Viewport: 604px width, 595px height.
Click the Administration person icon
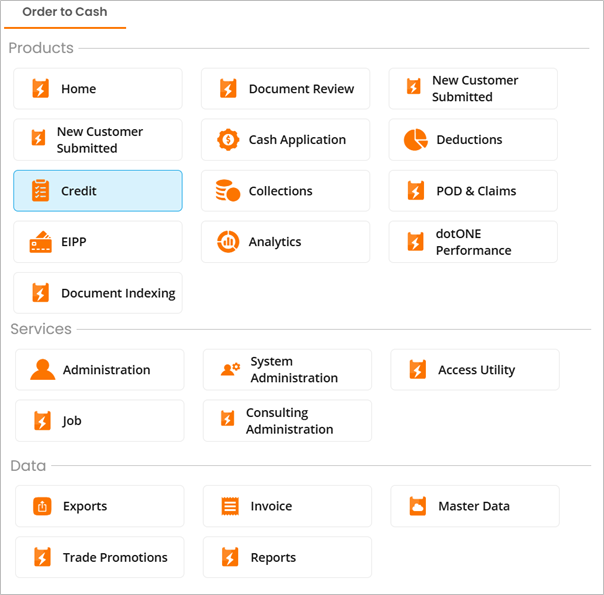pos(42,370)
